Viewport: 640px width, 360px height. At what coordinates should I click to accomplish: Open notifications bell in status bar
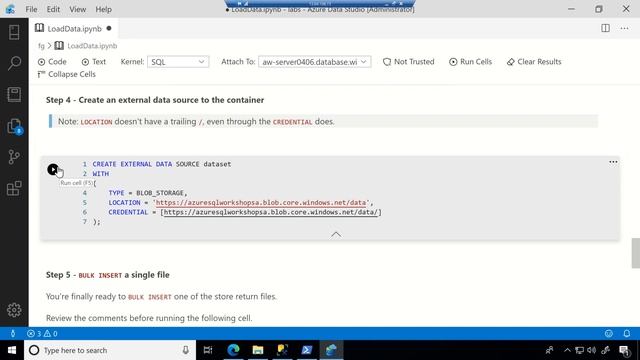point(627,333)
